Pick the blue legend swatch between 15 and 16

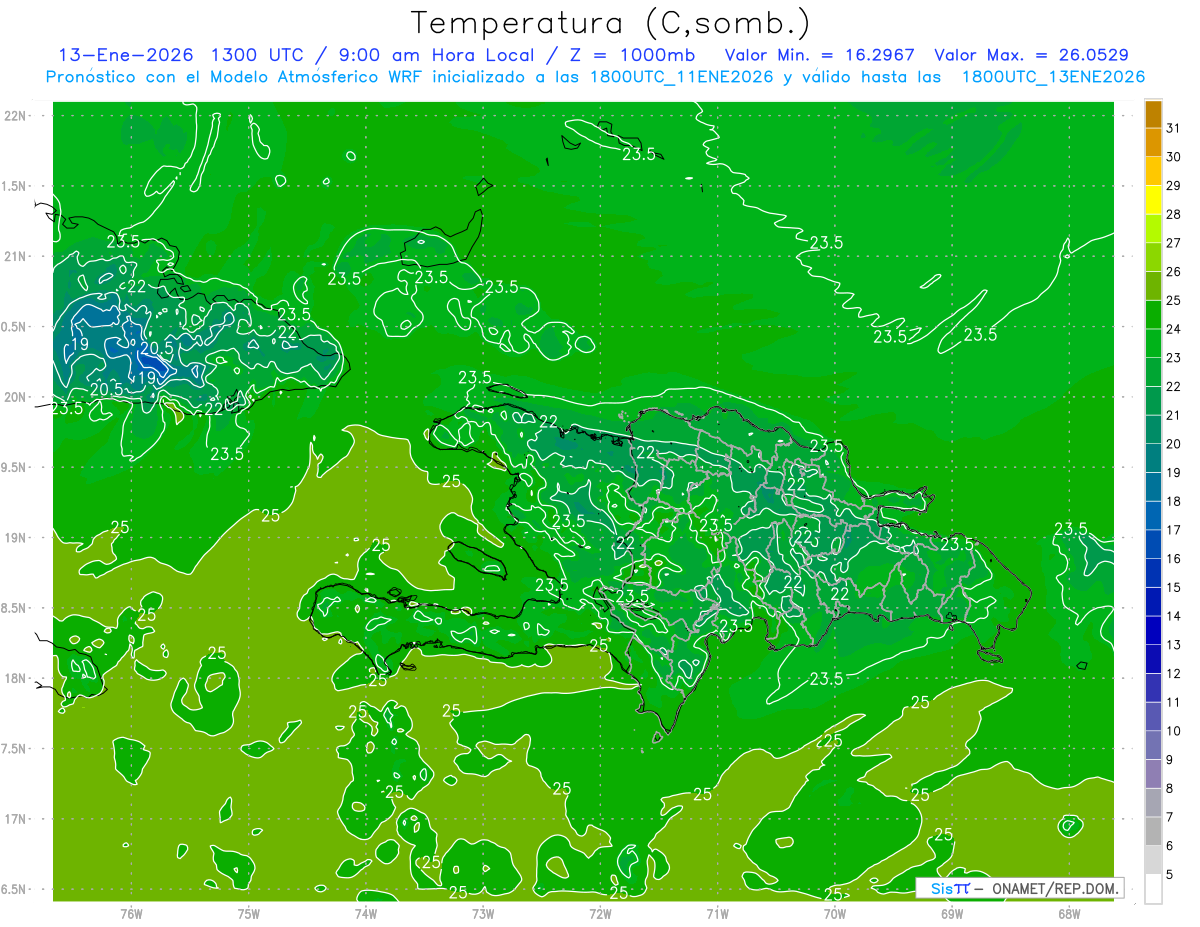[x=1153, y=573]
